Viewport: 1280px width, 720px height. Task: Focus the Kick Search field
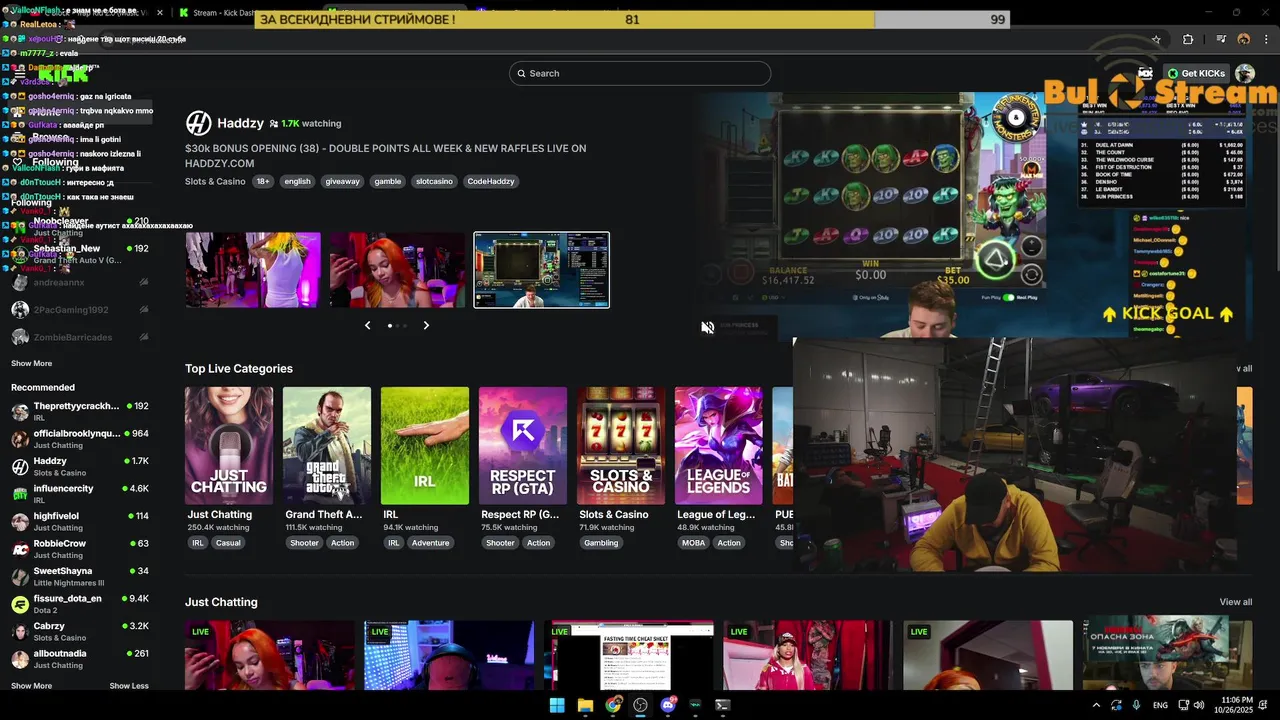point(640,73)
